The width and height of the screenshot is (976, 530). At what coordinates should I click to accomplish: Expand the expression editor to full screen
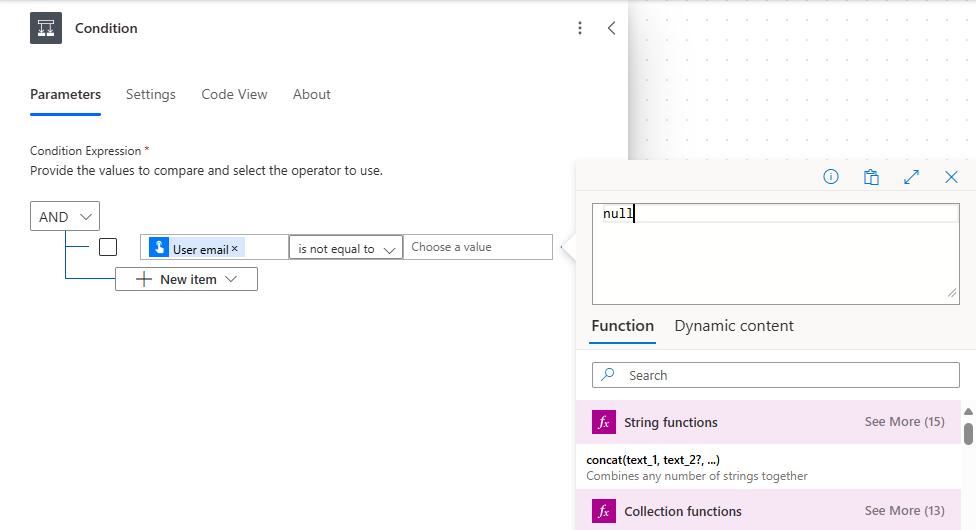911,177
